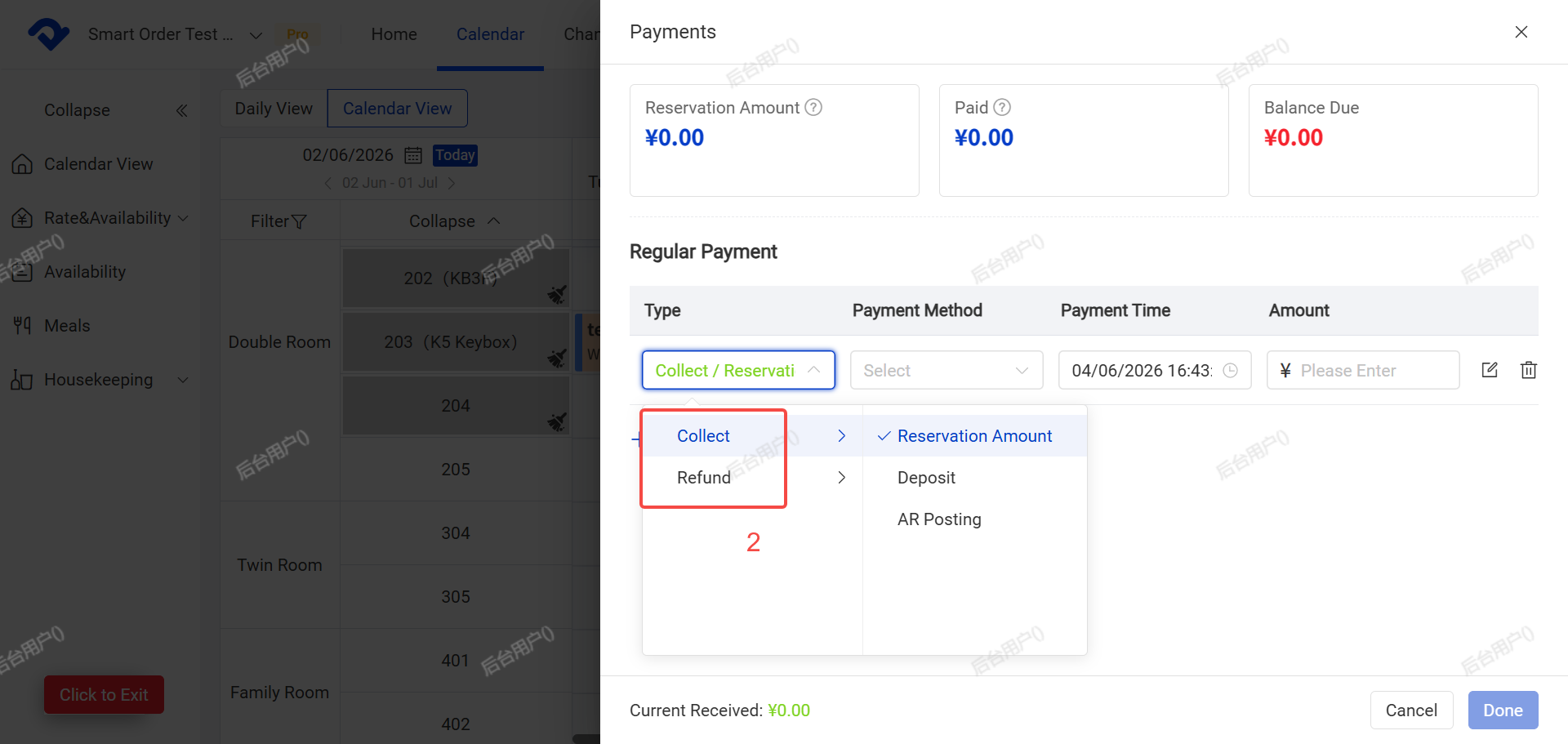Click Twin Room category label
The image size is (1568, 744).
(279, 565)
